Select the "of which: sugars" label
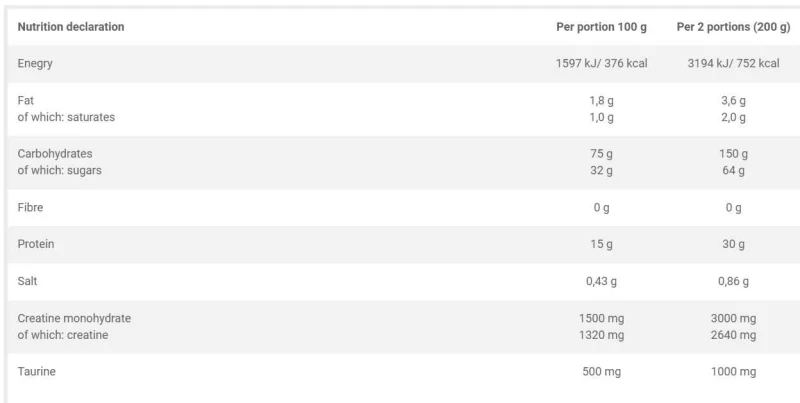 (60, 171)
